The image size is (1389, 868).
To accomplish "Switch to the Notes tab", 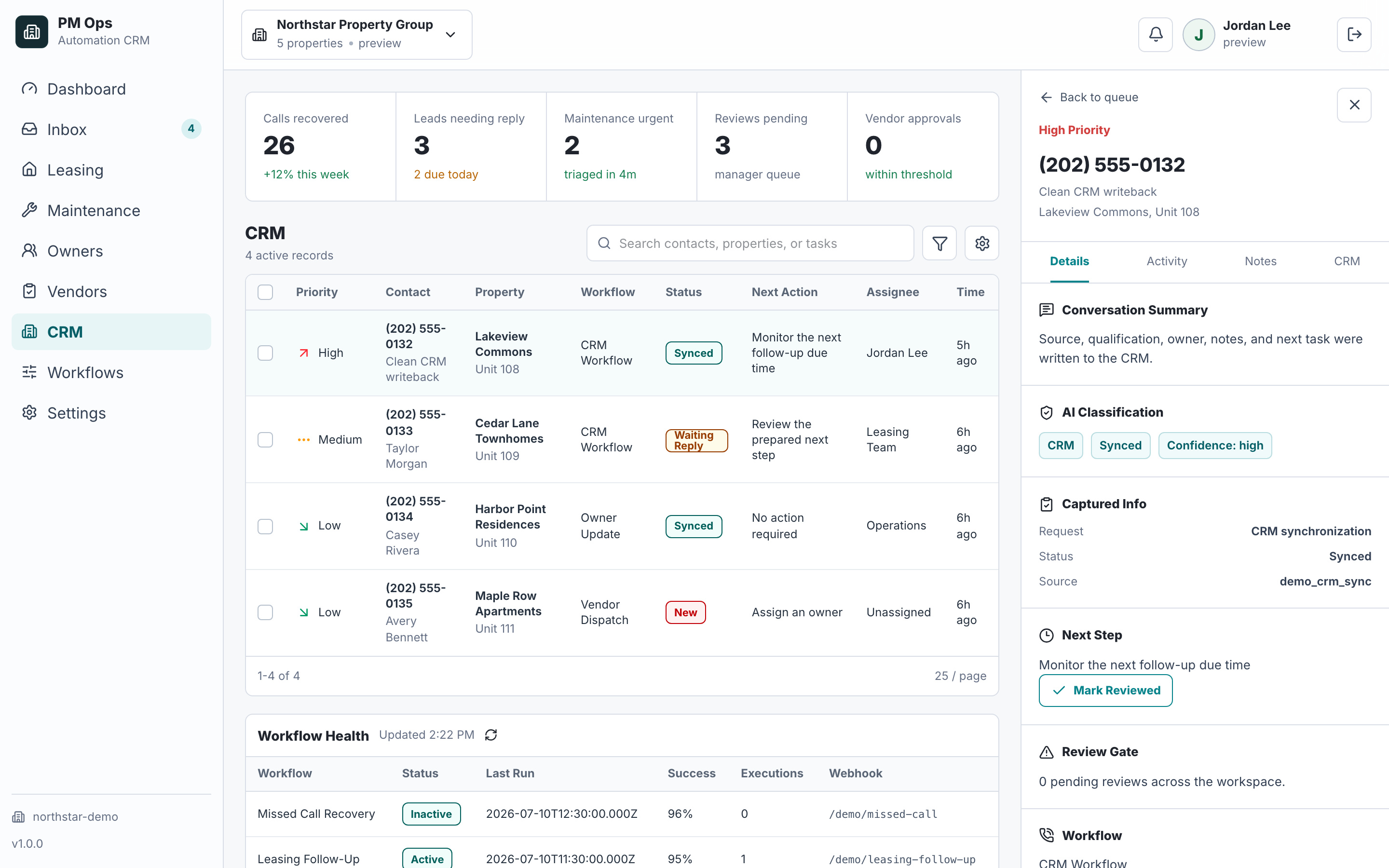I will (1260, 261).
